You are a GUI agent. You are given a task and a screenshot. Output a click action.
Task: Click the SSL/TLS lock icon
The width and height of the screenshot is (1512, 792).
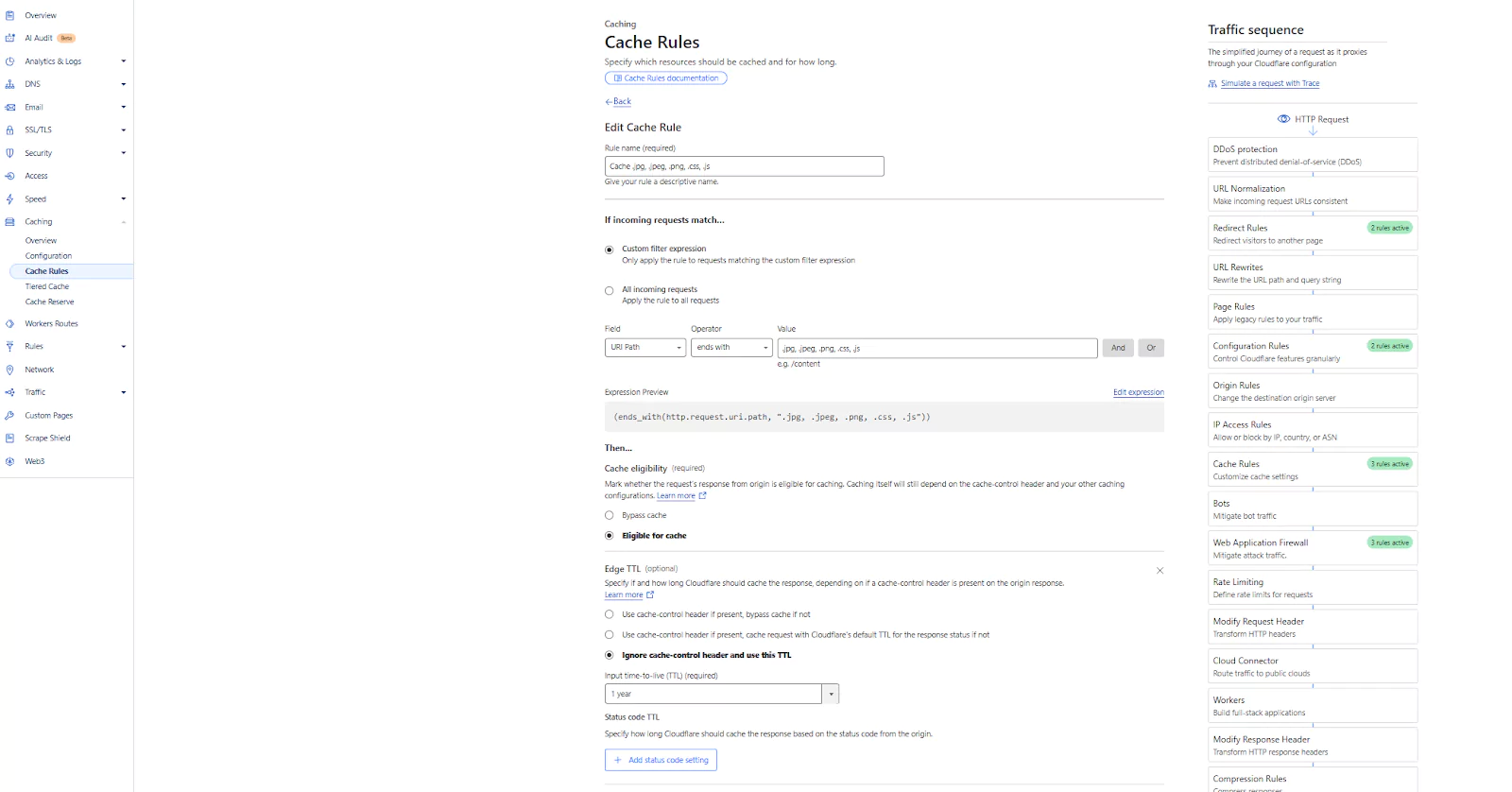pos(9,129)
